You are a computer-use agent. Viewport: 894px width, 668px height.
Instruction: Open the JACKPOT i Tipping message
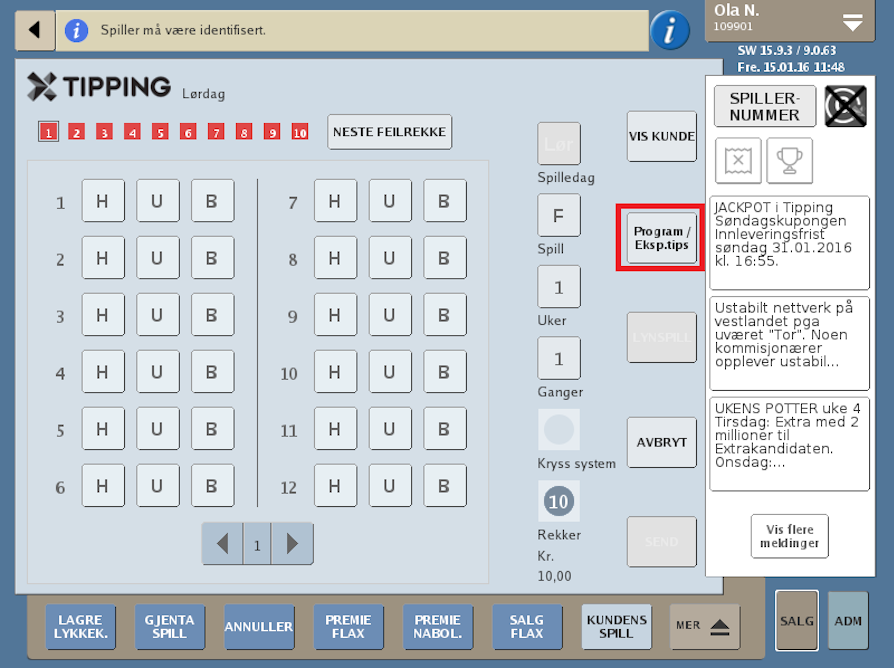[790, 243]
